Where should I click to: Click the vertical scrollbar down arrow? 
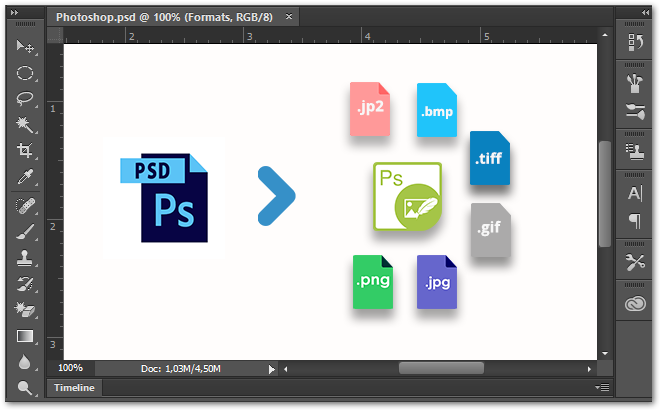tap(605, 353)
